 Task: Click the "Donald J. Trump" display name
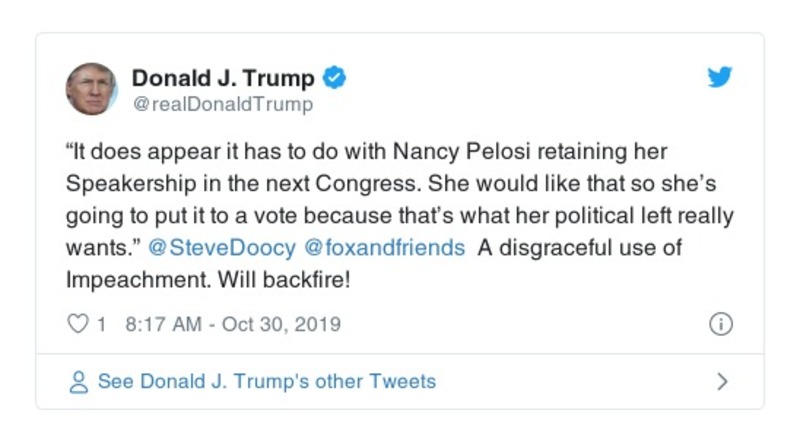pos(223,78)
